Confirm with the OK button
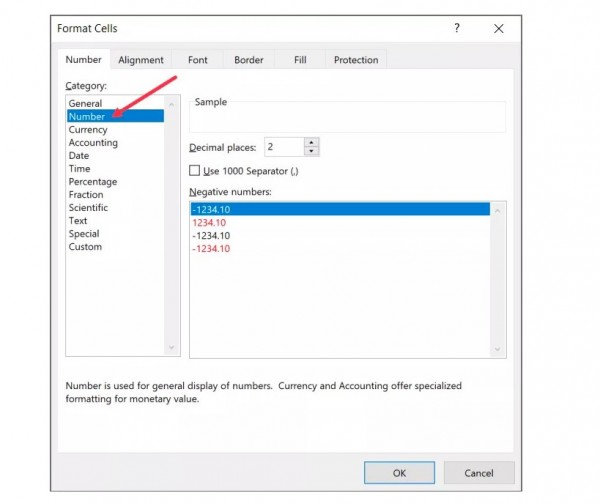This screenshot has width=600, height=504. click(x=399, y=473)
